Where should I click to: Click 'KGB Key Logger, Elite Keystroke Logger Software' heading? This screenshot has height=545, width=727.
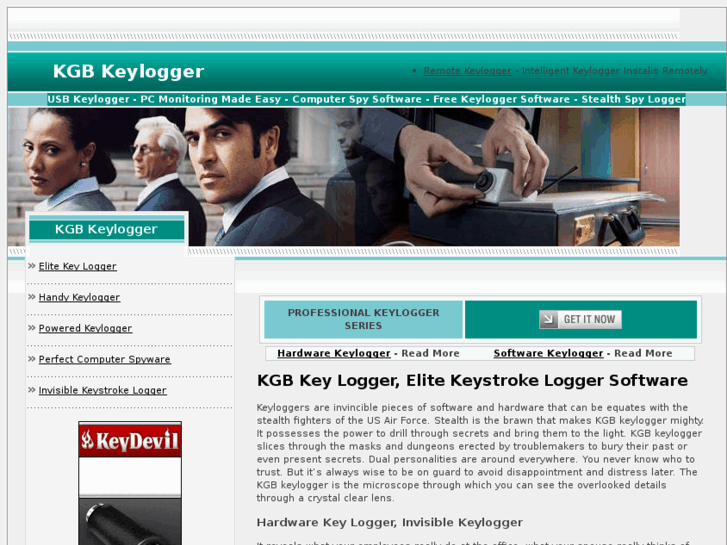pos(472,380)
